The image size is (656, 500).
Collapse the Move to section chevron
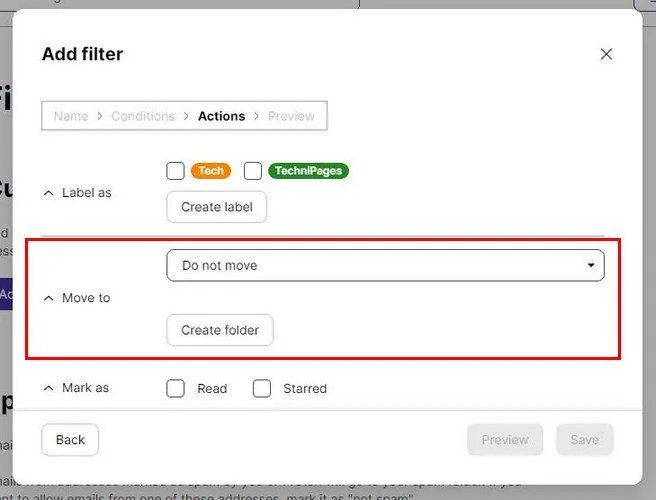point(49,298)
